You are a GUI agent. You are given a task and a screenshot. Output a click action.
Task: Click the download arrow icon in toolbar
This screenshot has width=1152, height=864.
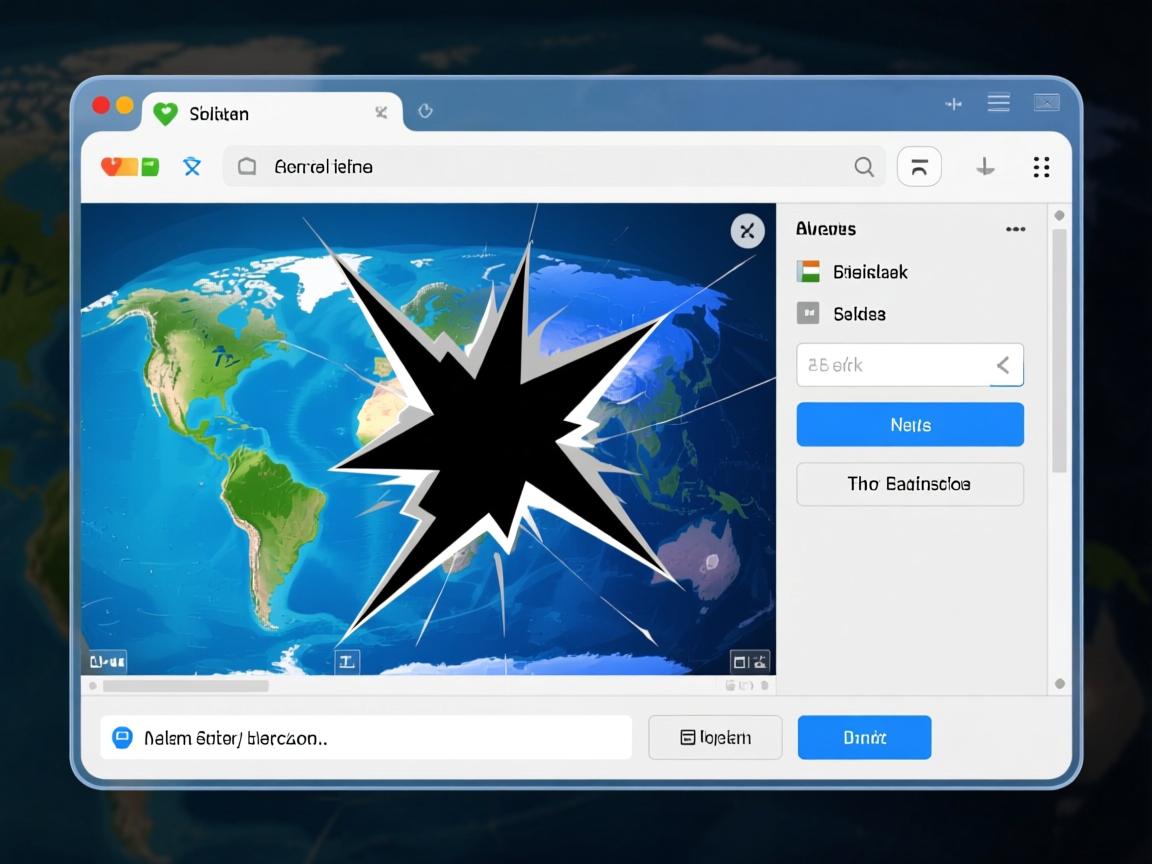[985, 167]
